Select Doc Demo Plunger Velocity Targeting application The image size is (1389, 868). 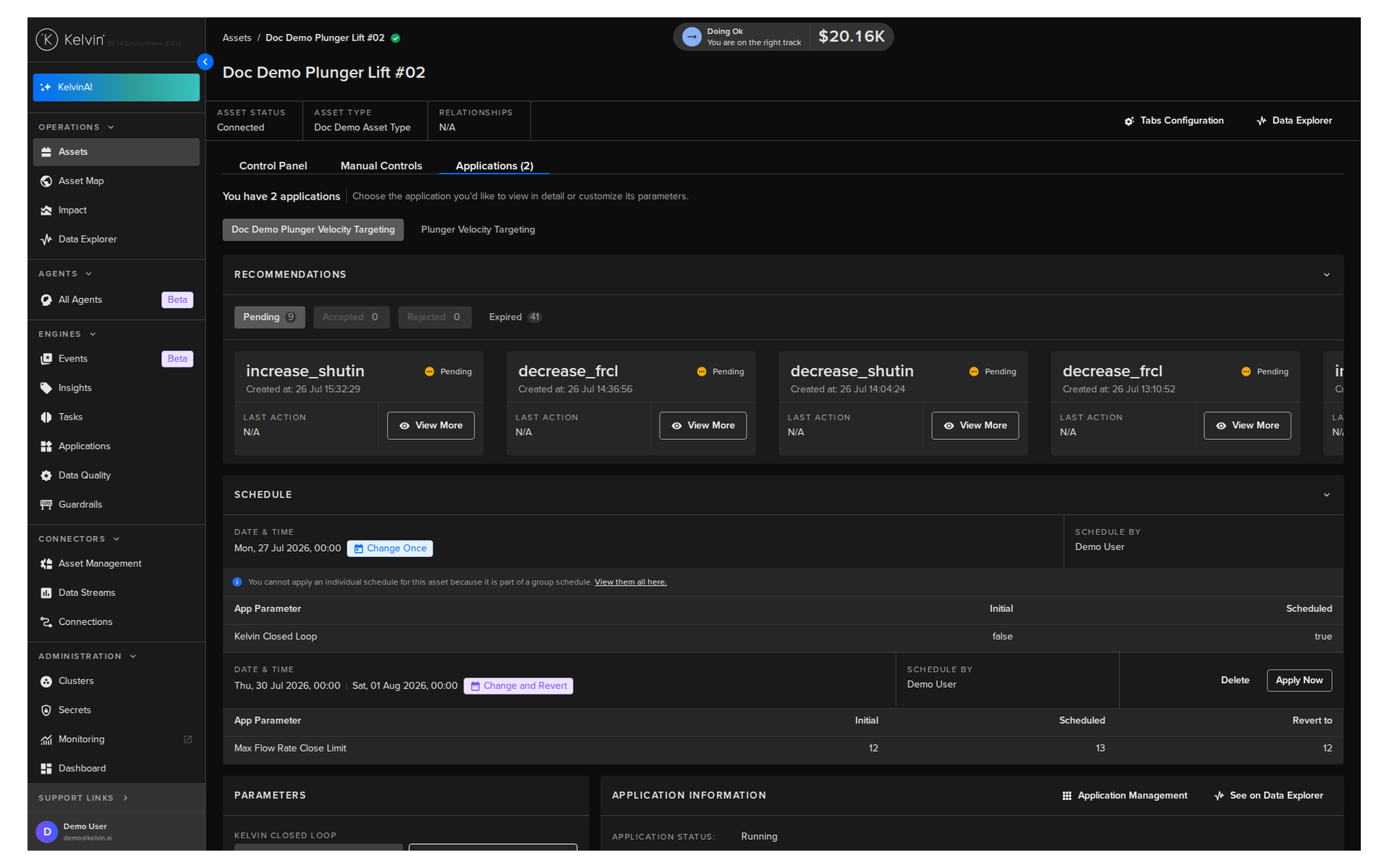pyautogui.click(x=313, y=230)
